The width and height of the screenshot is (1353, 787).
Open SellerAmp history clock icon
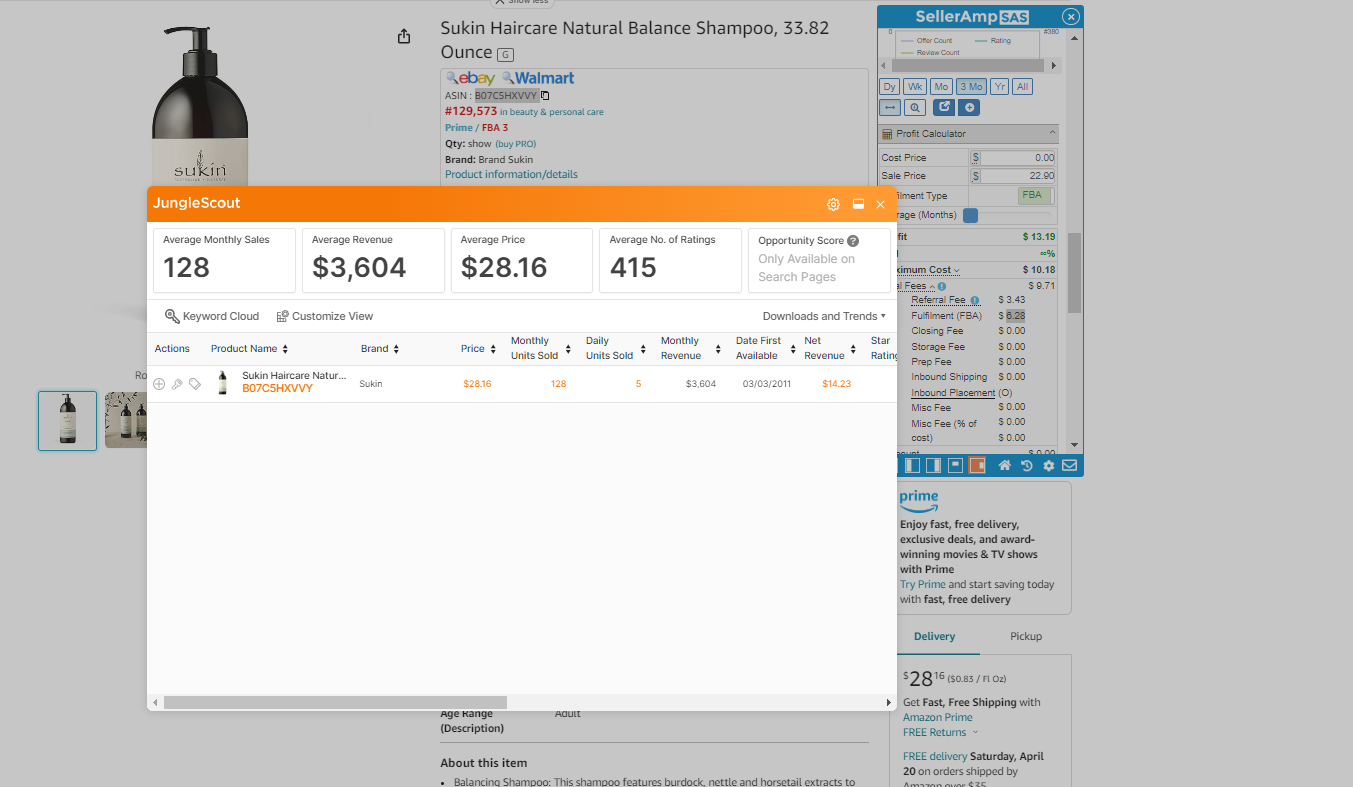pos(1027,466)
